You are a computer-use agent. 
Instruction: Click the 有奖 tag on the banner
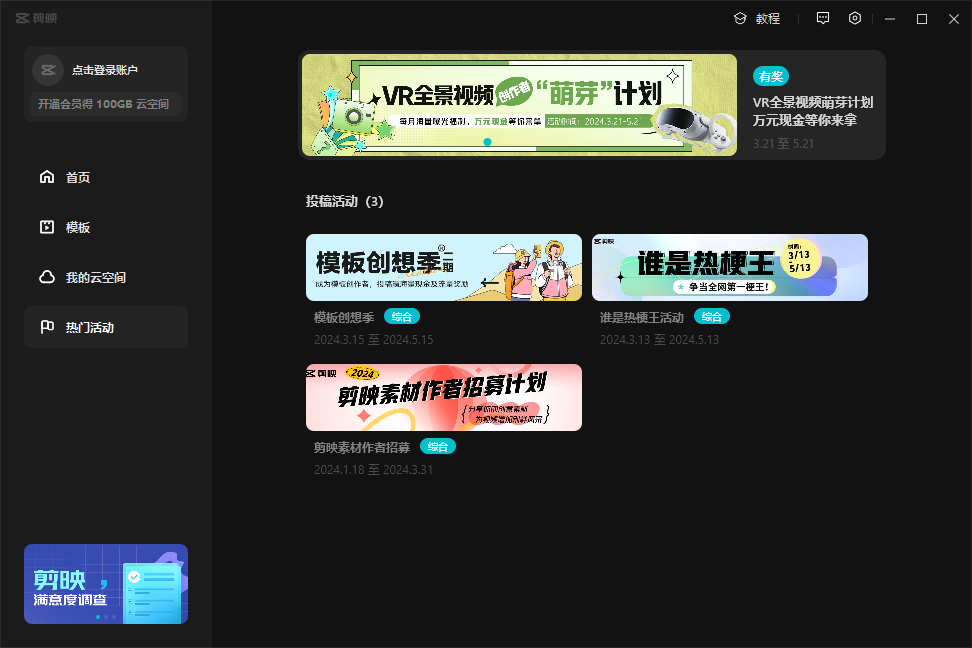tap(771, 77)
